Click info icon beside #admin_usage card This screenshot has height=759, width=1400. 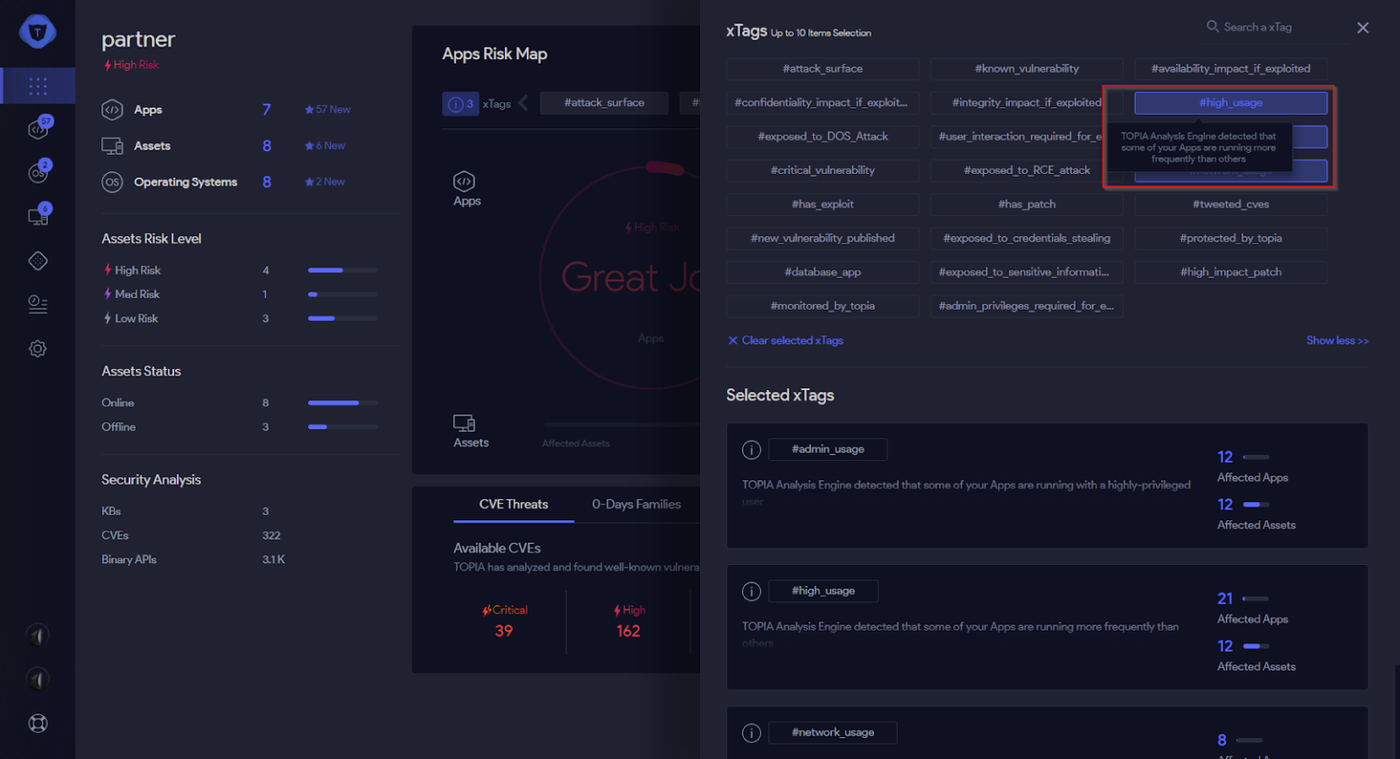click(751, 450)
